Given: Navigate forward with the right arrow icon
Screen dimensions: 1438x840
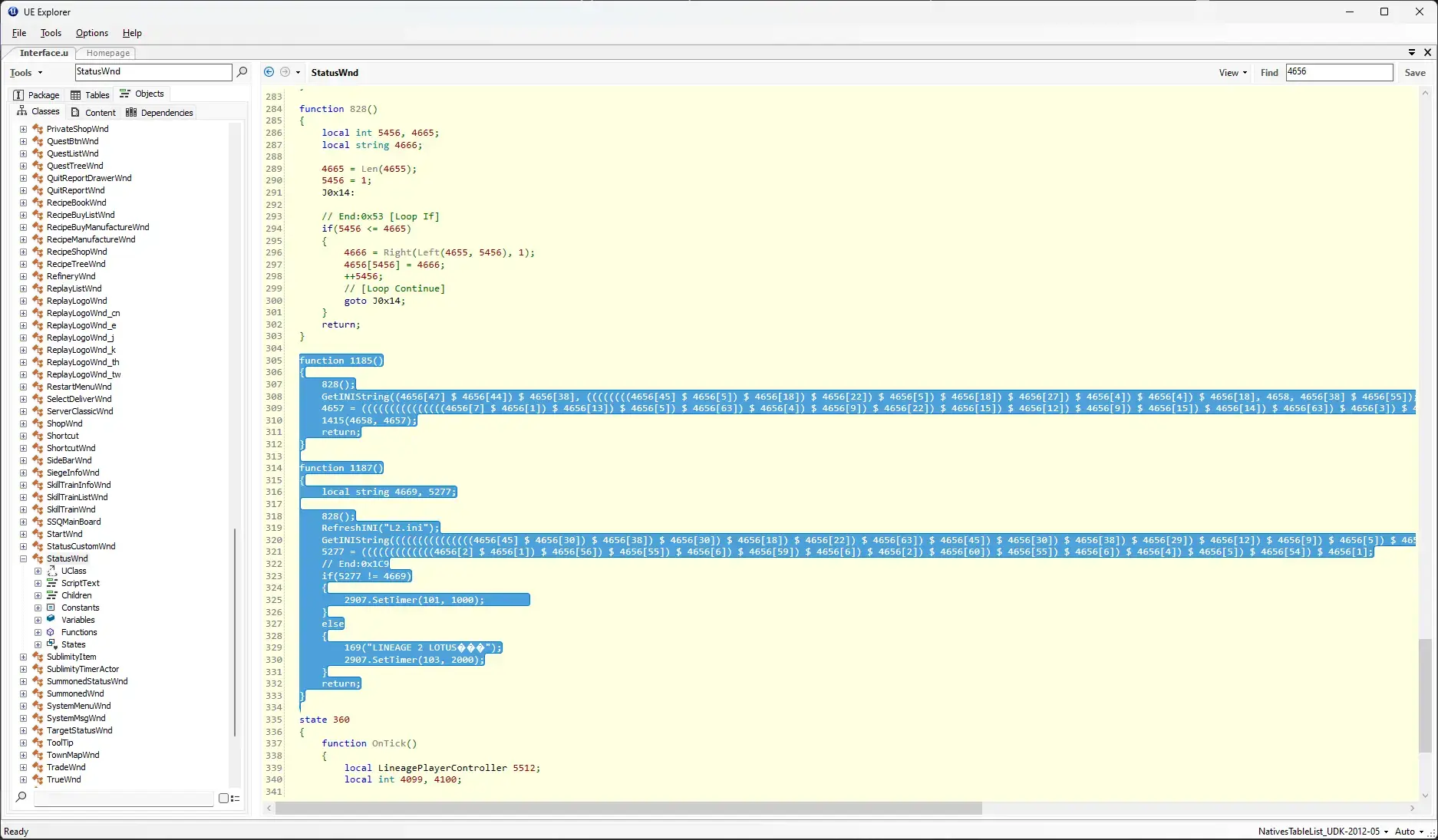Looking at the screenshot, I should point(285,72).
